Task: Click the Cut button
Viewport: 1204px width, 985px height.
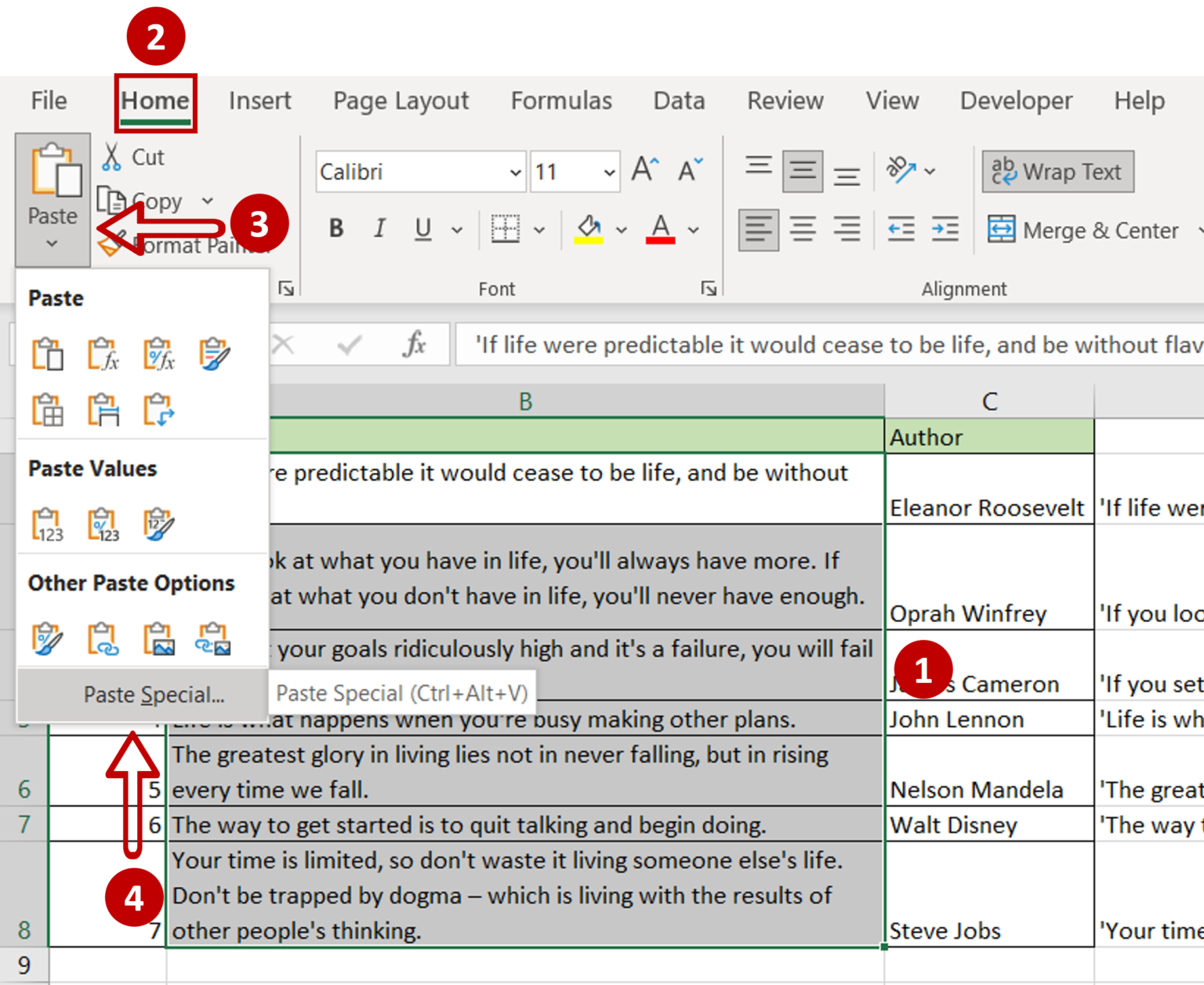Action: (x=133, y=158)
